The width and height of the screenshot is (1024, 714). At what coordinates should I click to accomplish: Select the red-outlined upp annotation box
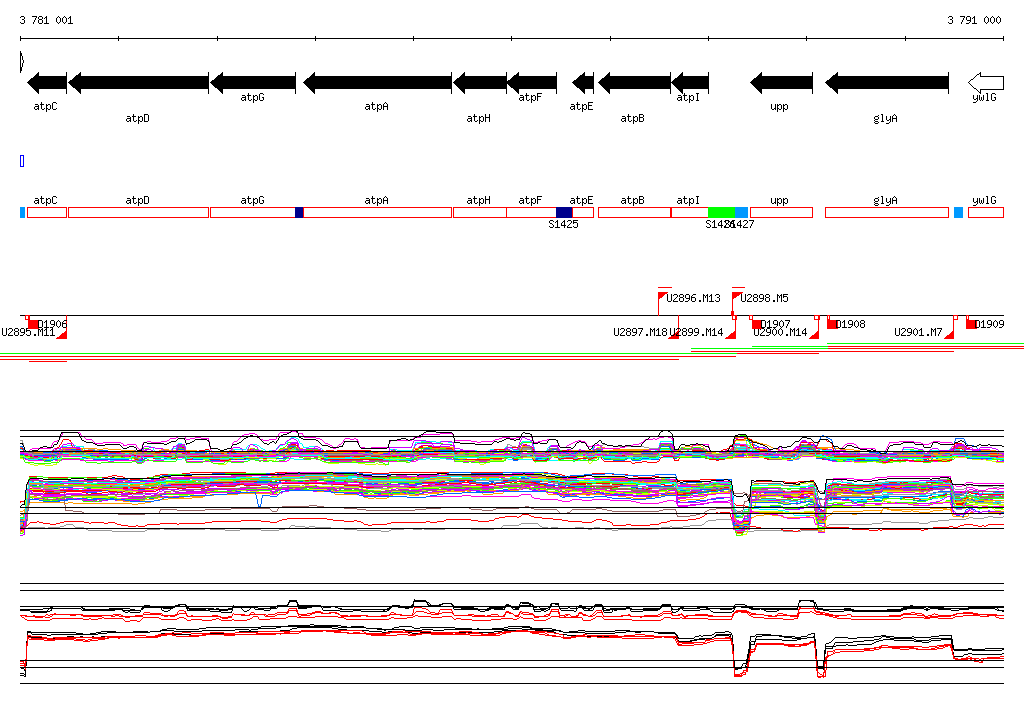coord(782,212)
